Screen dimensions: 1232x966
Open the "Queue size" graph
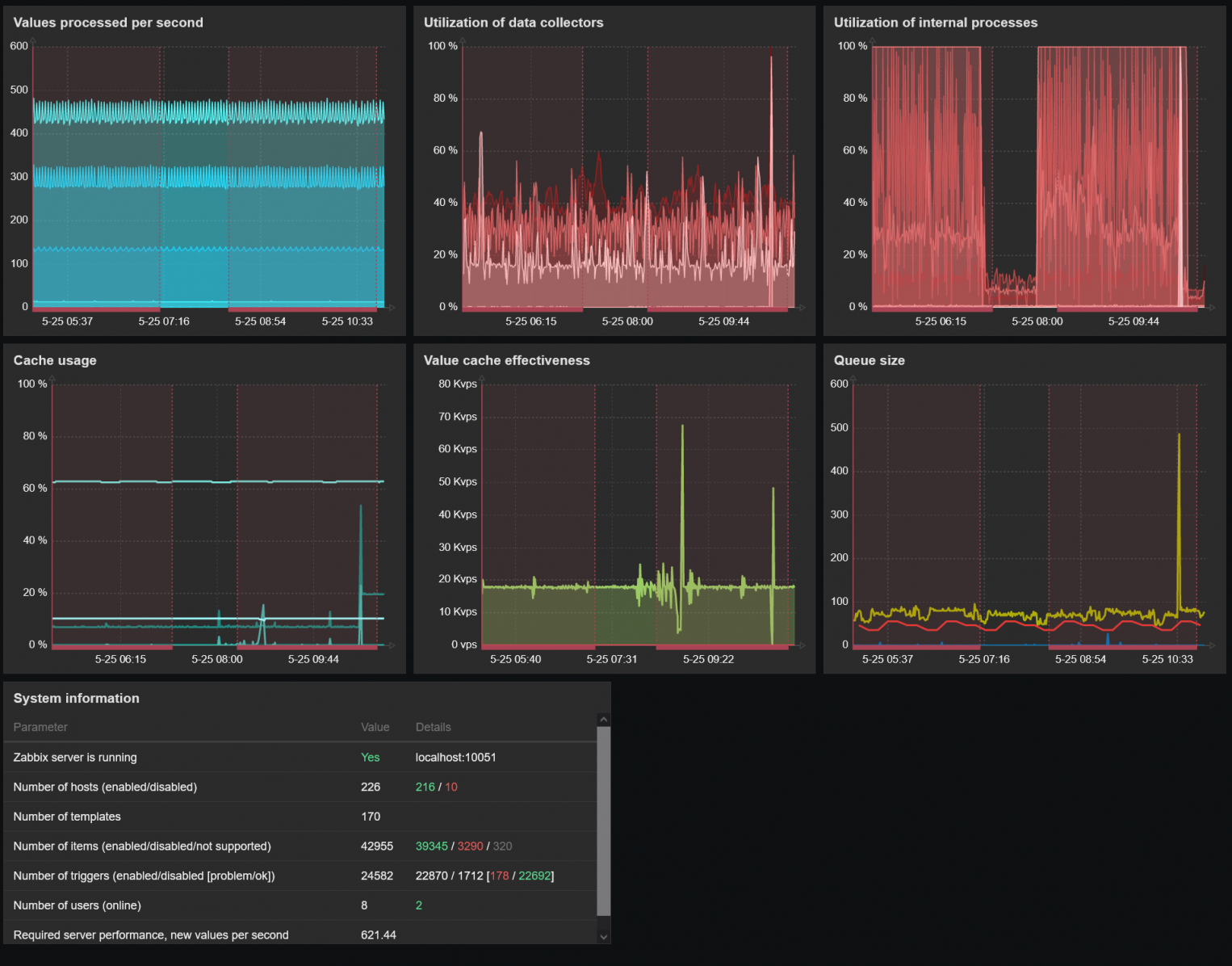[869, 360]
